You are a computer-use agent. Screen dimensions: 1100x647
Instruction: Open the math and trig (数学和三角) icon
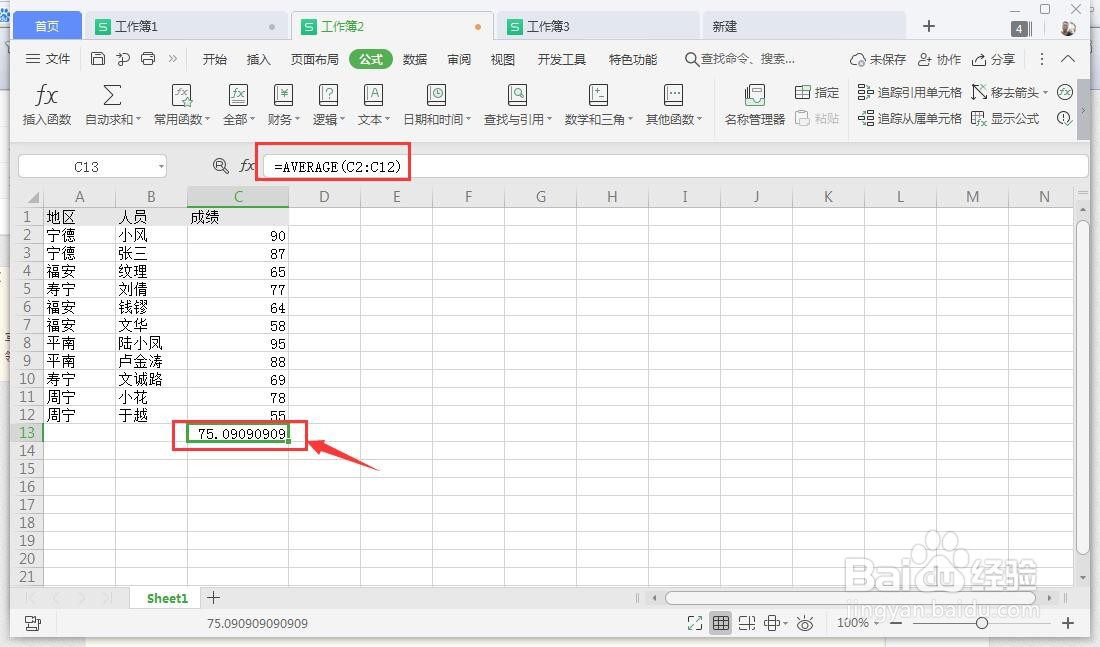[x=598, y=95]
